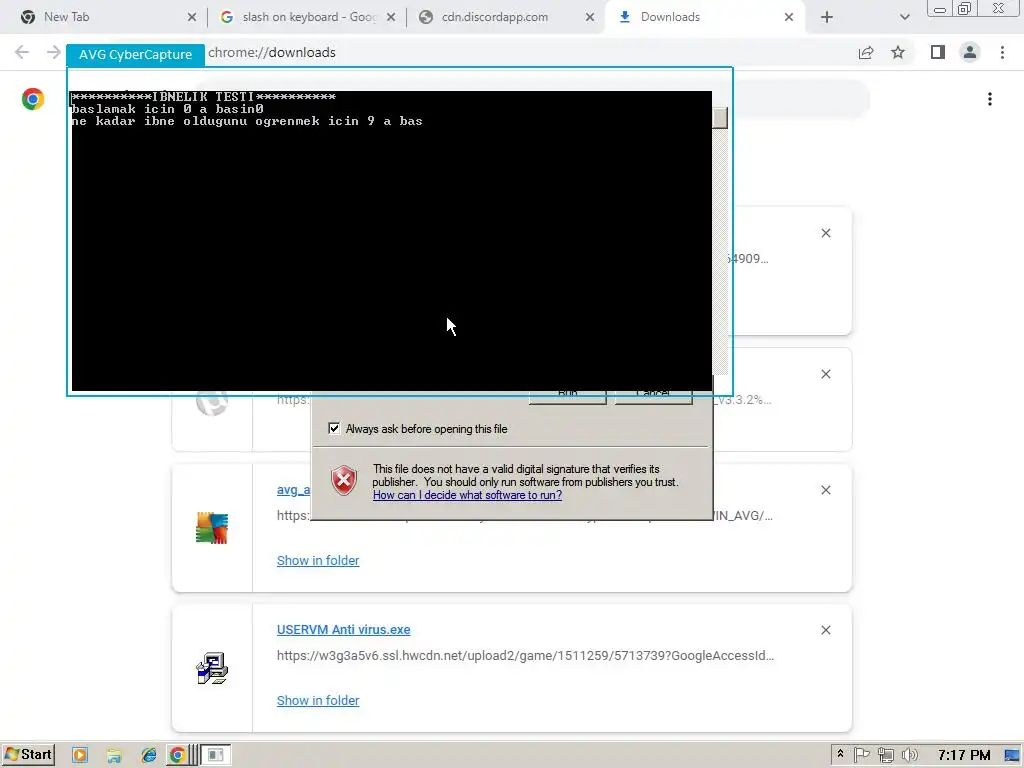Switch to the slash on keyboard Google tab
This screenshot has height=768, width=1024.
coord(307,17)
